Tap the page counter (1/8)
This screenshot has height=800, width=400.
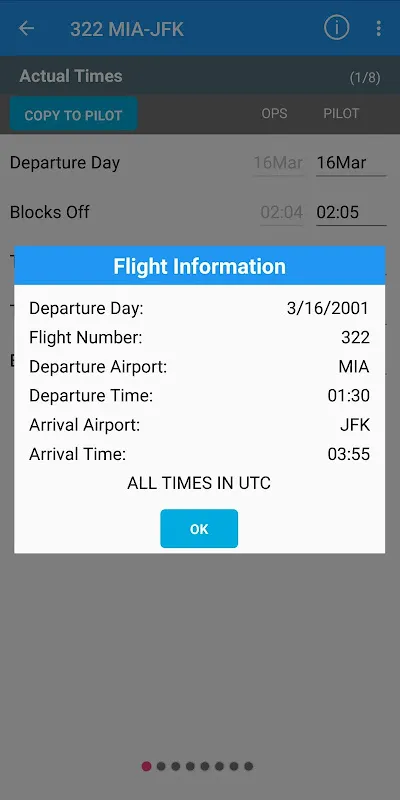365,78
